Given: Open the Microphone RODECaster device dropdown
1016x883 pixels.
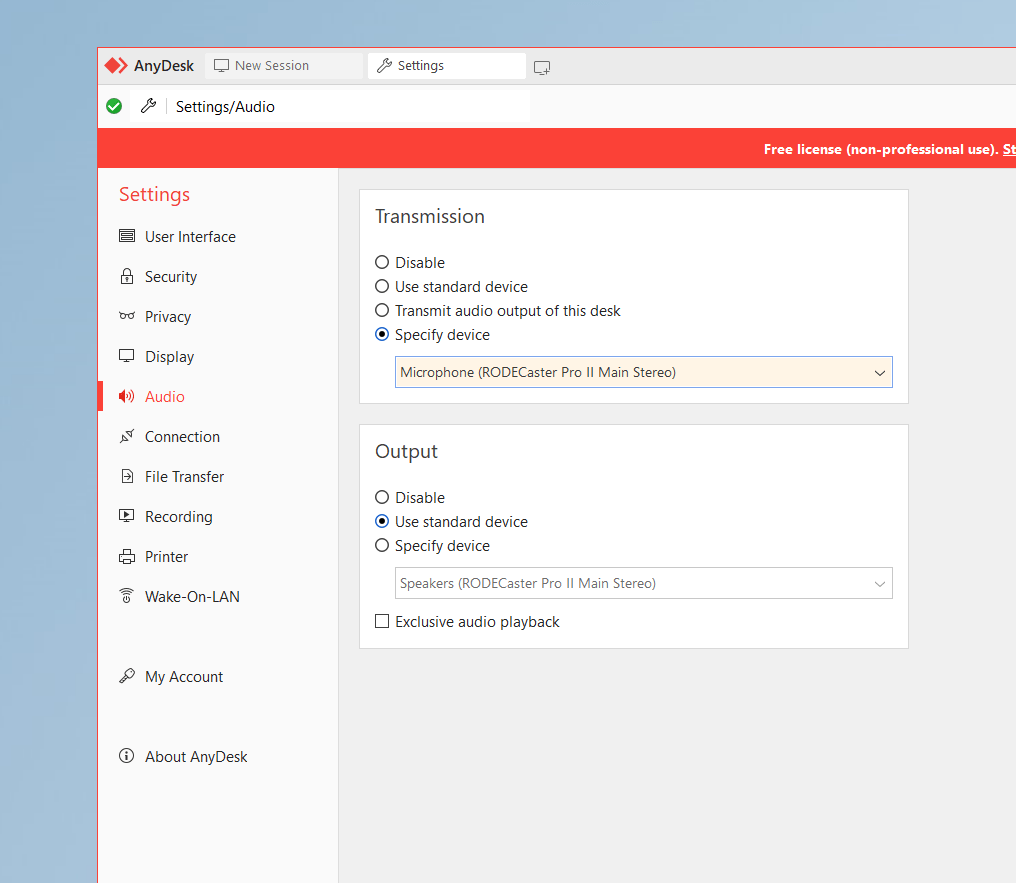Looking at the screenshot, I should [643, 372].
